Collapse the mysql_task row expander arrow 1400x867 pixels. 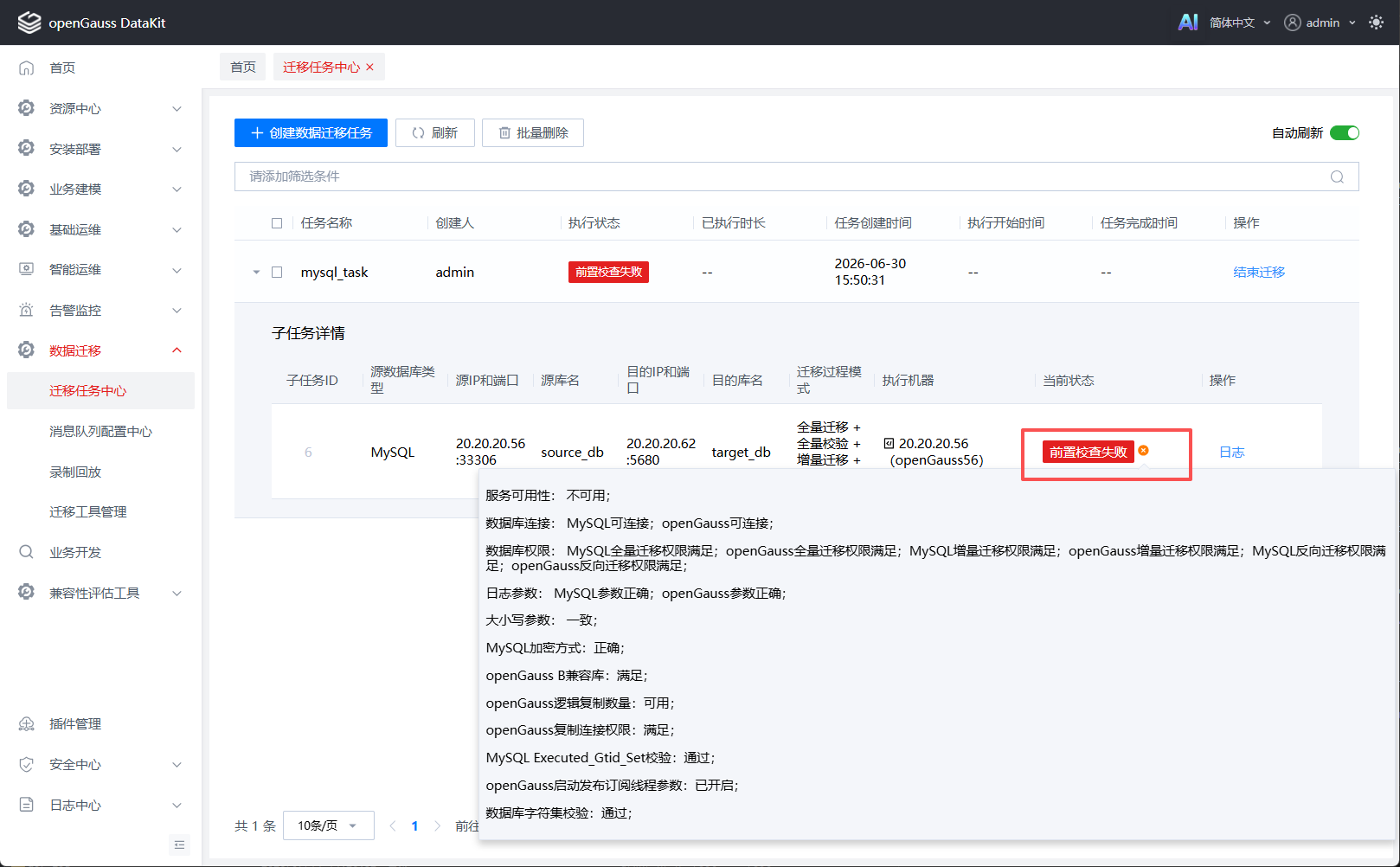tap(256, 272)
